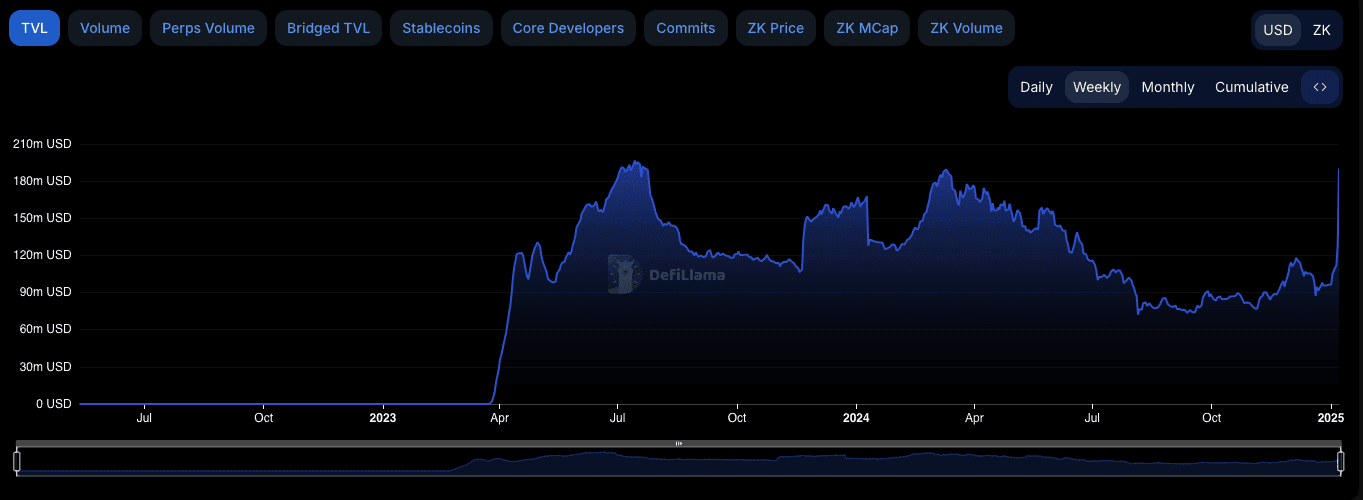Click the TVL spike at chart's right edge
This screenshot has width=1363, height=500.
[1338, 170]
